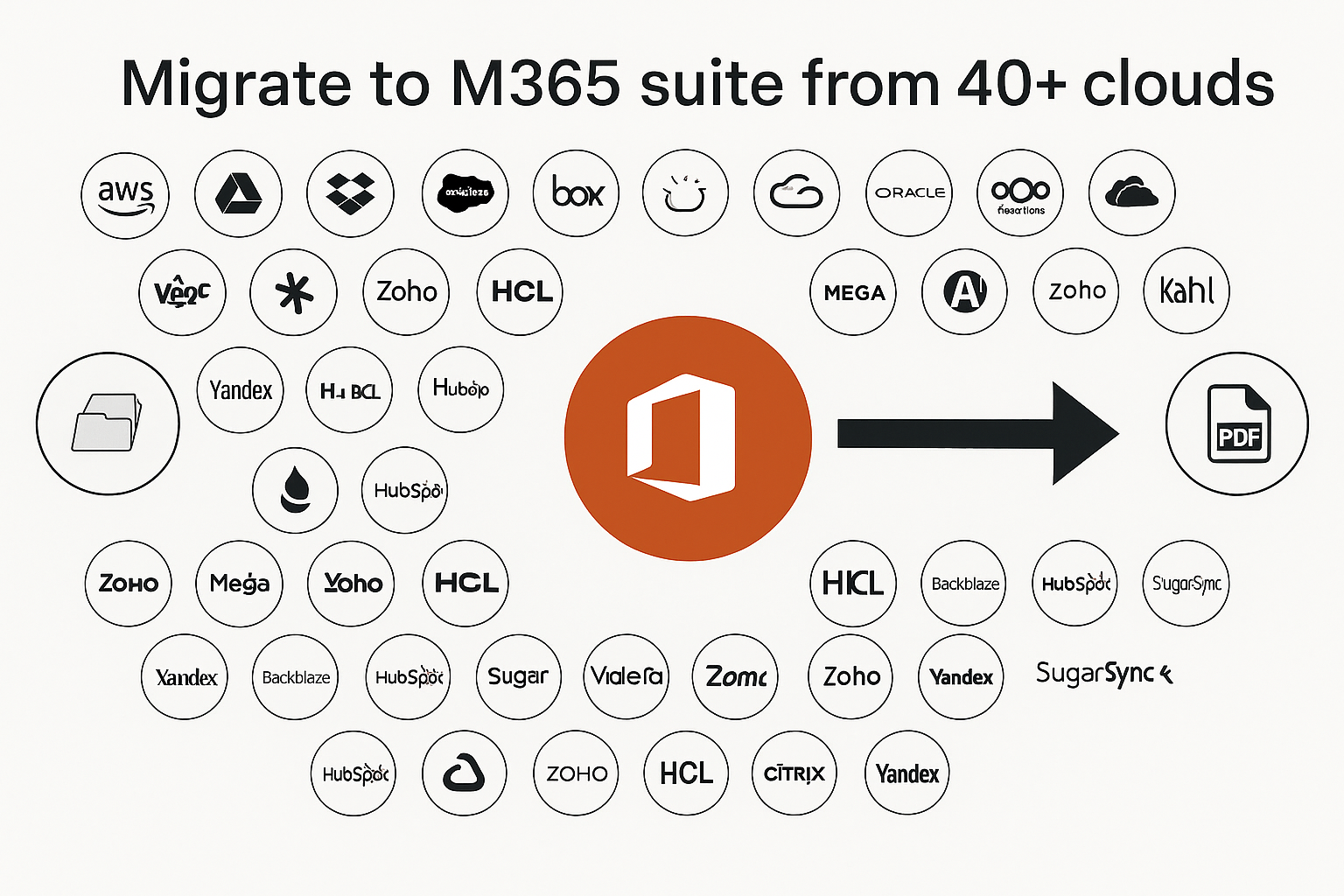The height and width of the screenshot is (896, 1344).
Task: Click the water droplet icon
Action: coord(295,490)
